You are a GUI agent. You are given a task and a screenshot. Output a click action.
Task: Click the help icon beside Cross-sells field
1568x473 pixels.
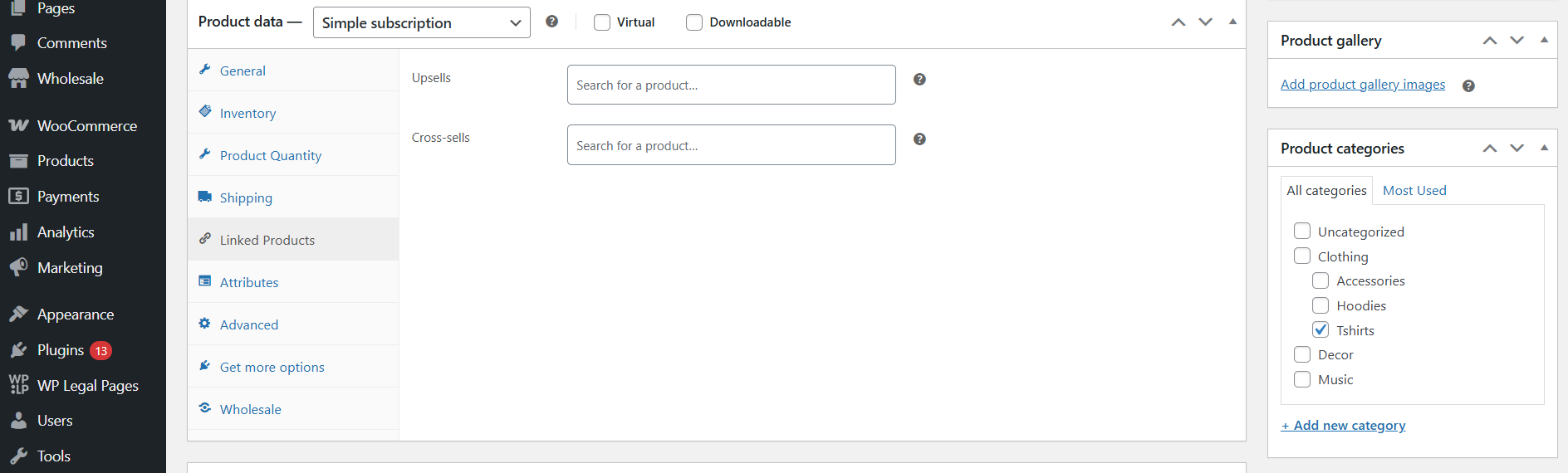pos(919,139)
